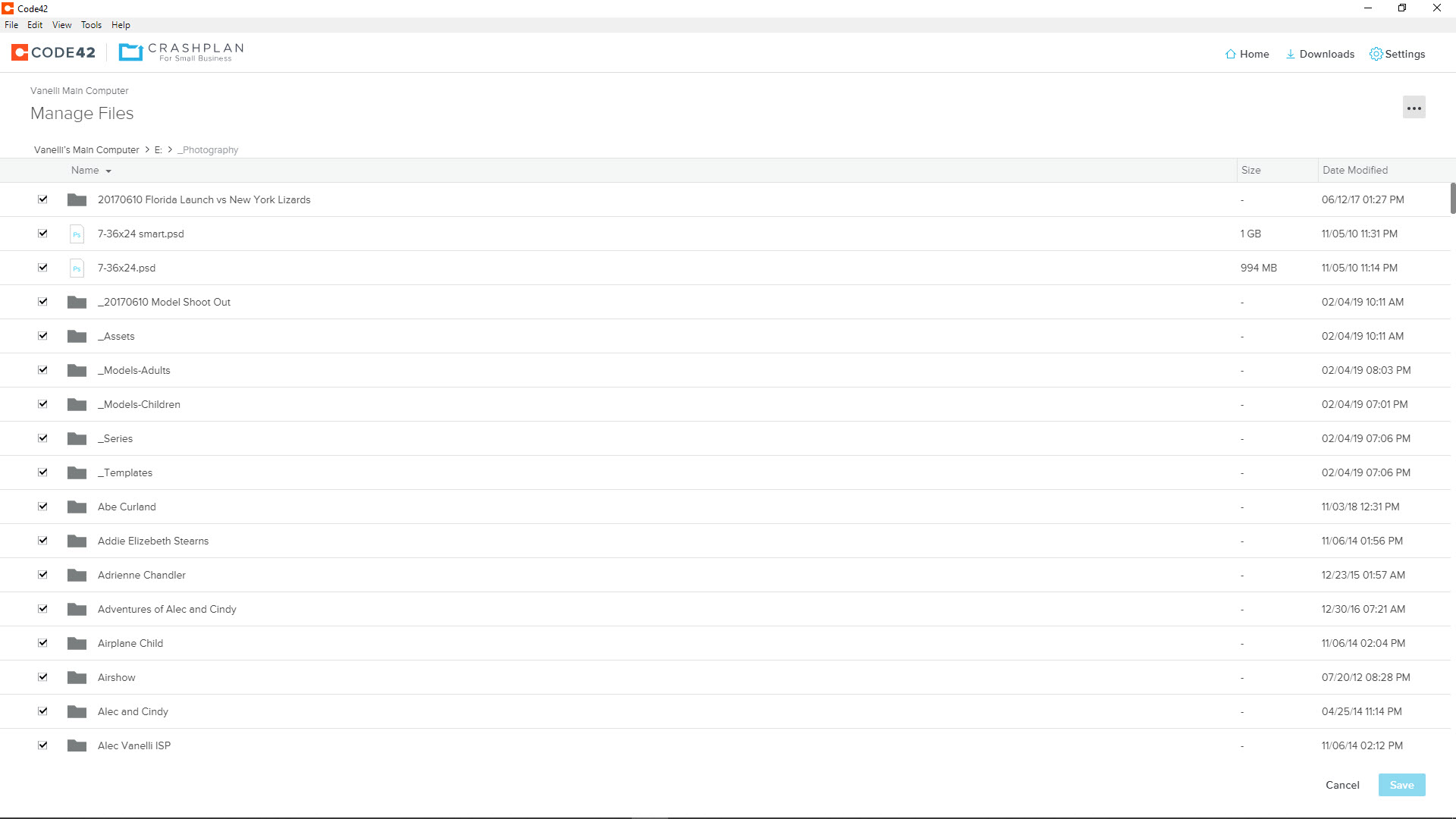Click the vertical scrollbar thumb

(1452, 199)
